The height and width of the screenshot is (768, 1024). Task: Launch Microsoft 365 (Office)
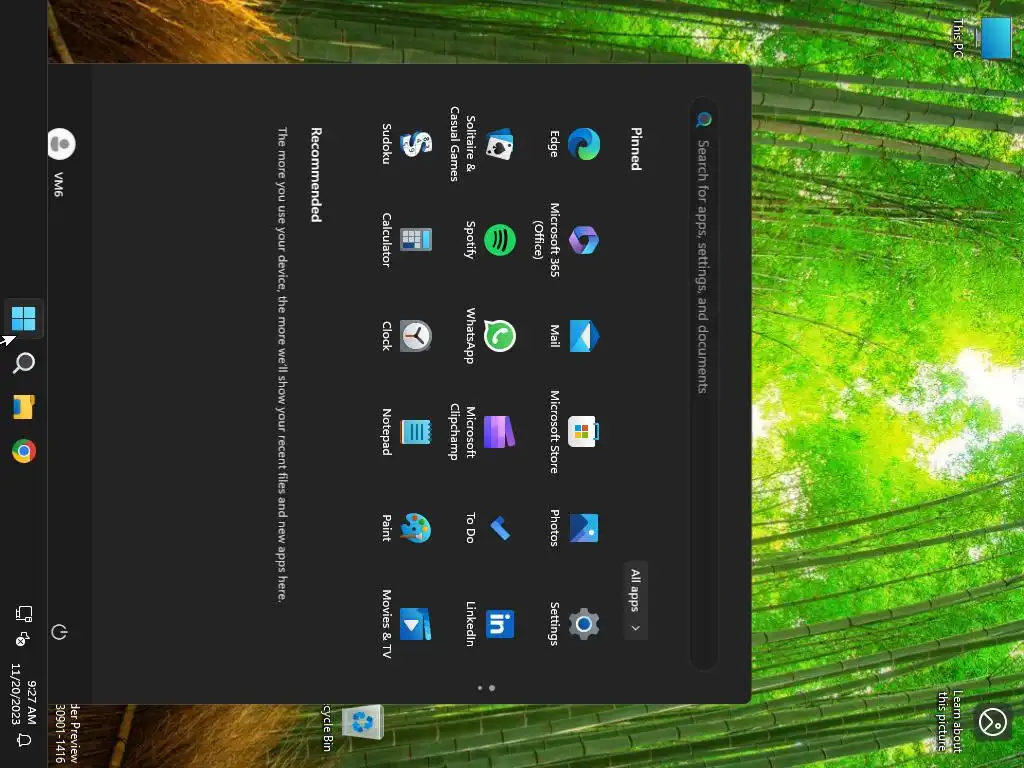click(567, 240)
